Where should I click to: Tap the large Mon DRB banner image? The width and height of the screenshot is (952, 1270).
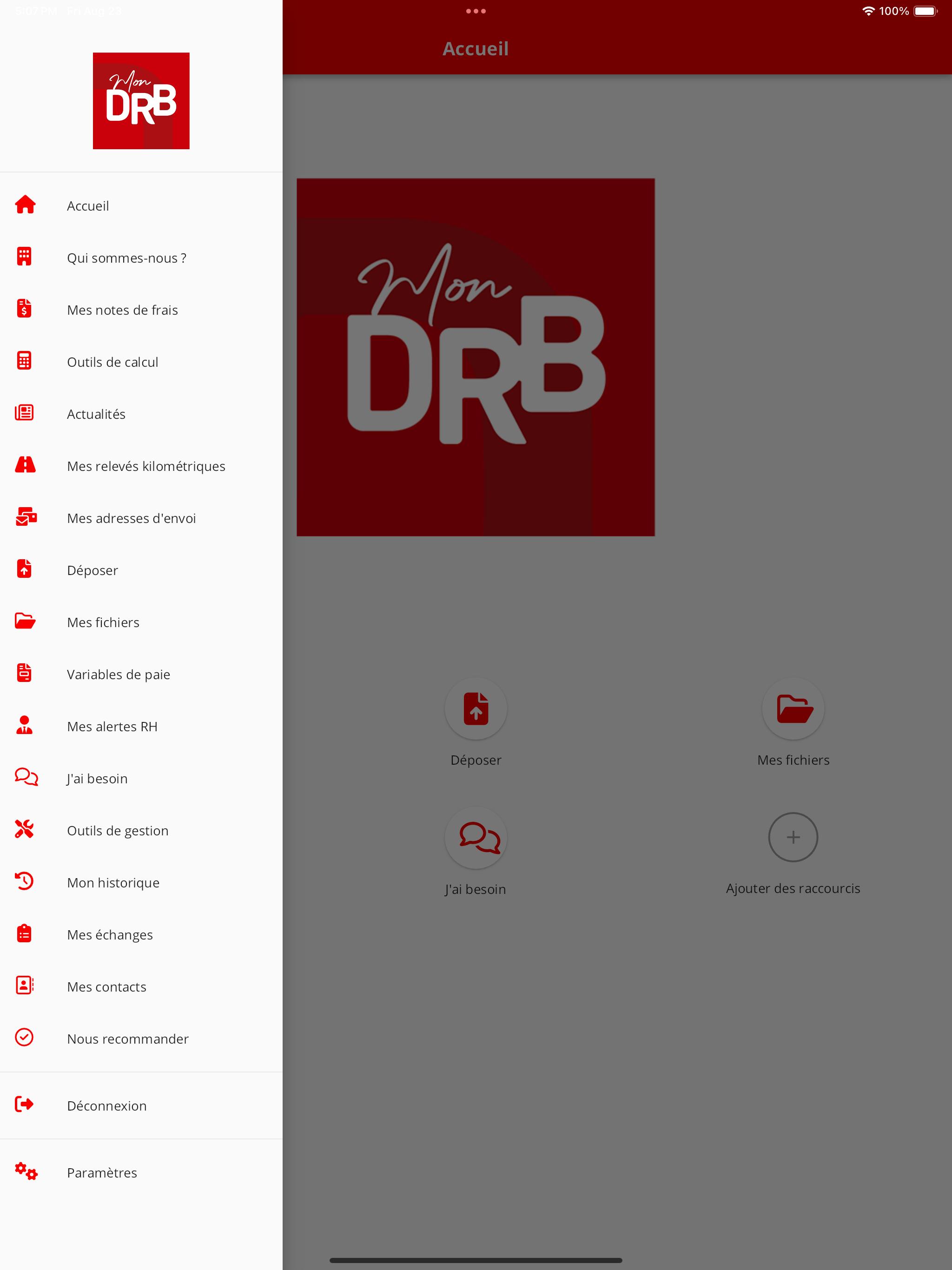click(x=476, y=357)
